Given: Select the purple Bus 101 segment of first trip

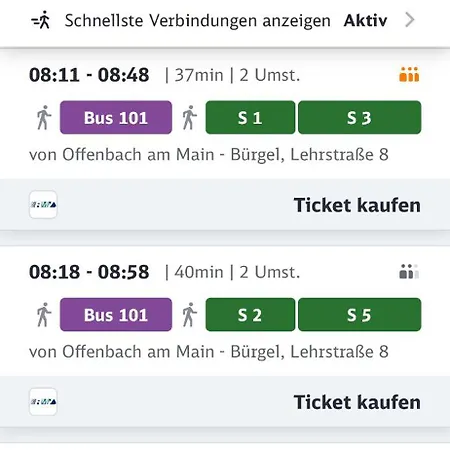Looking at the screenshot, I should [x=116, y=117].
